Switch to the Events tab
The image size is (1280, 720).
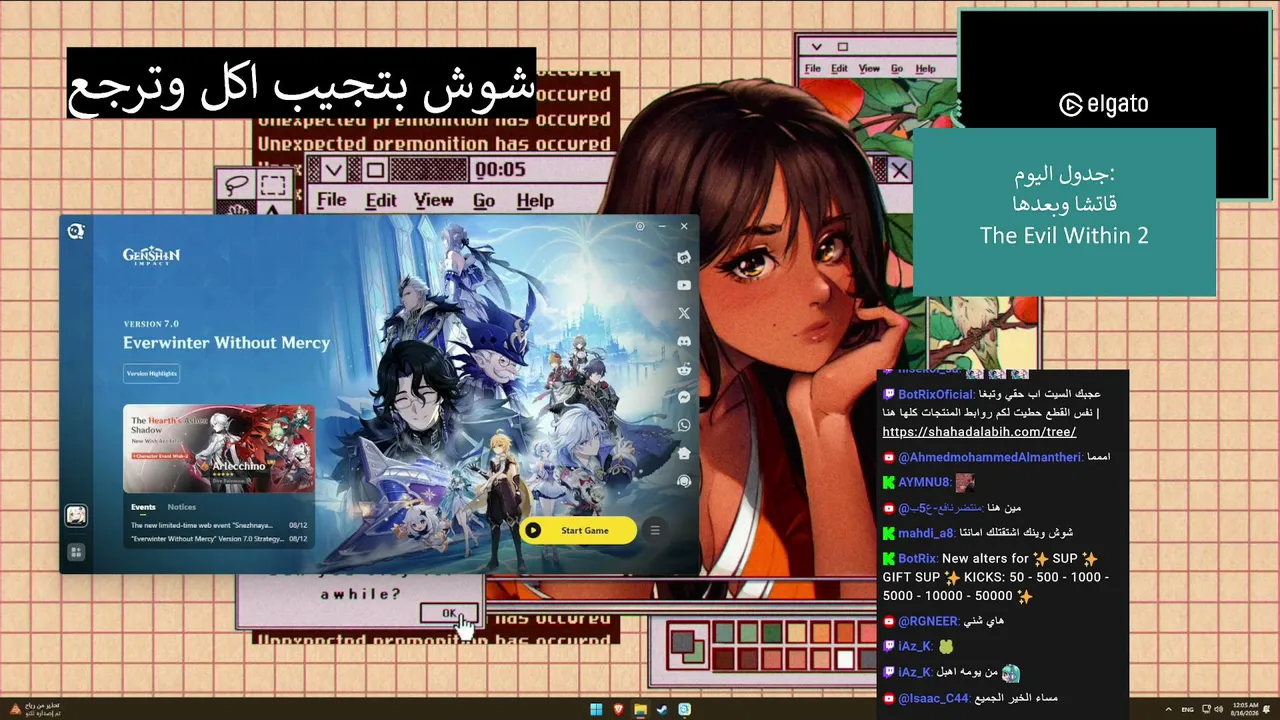click(143, 507)
